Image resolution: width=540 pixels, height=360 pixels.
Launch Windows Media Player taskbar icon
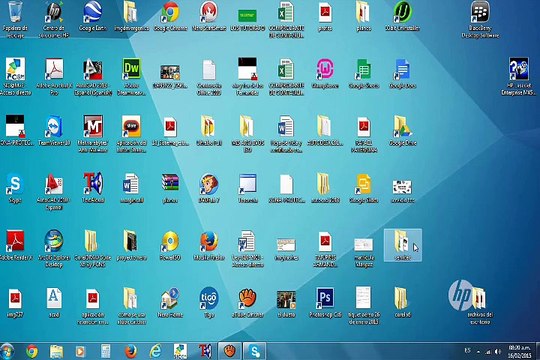pyautogui.click(x=81, y=351)
